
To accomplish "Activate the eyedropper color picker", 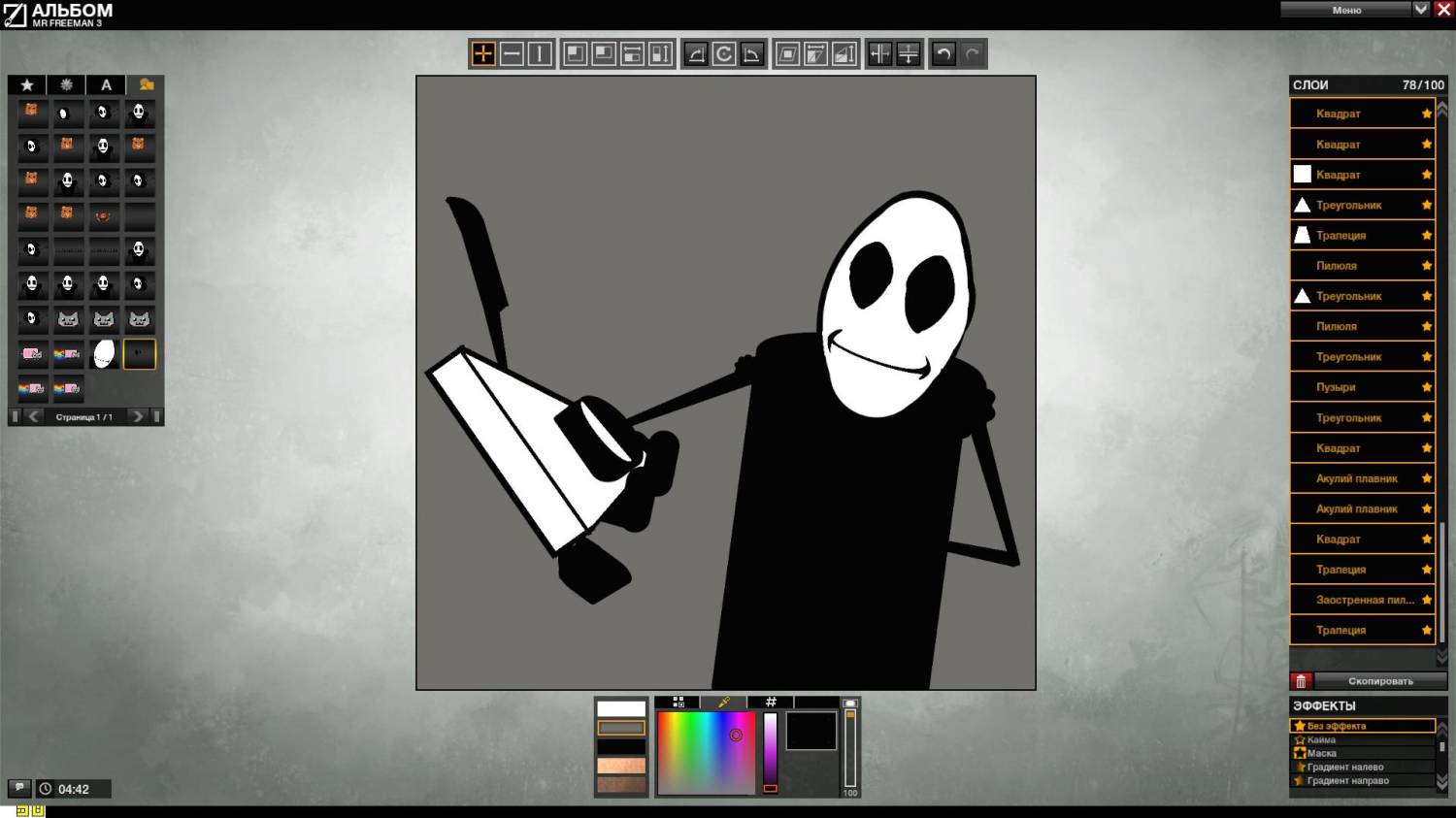I will (x=723, y=703).
